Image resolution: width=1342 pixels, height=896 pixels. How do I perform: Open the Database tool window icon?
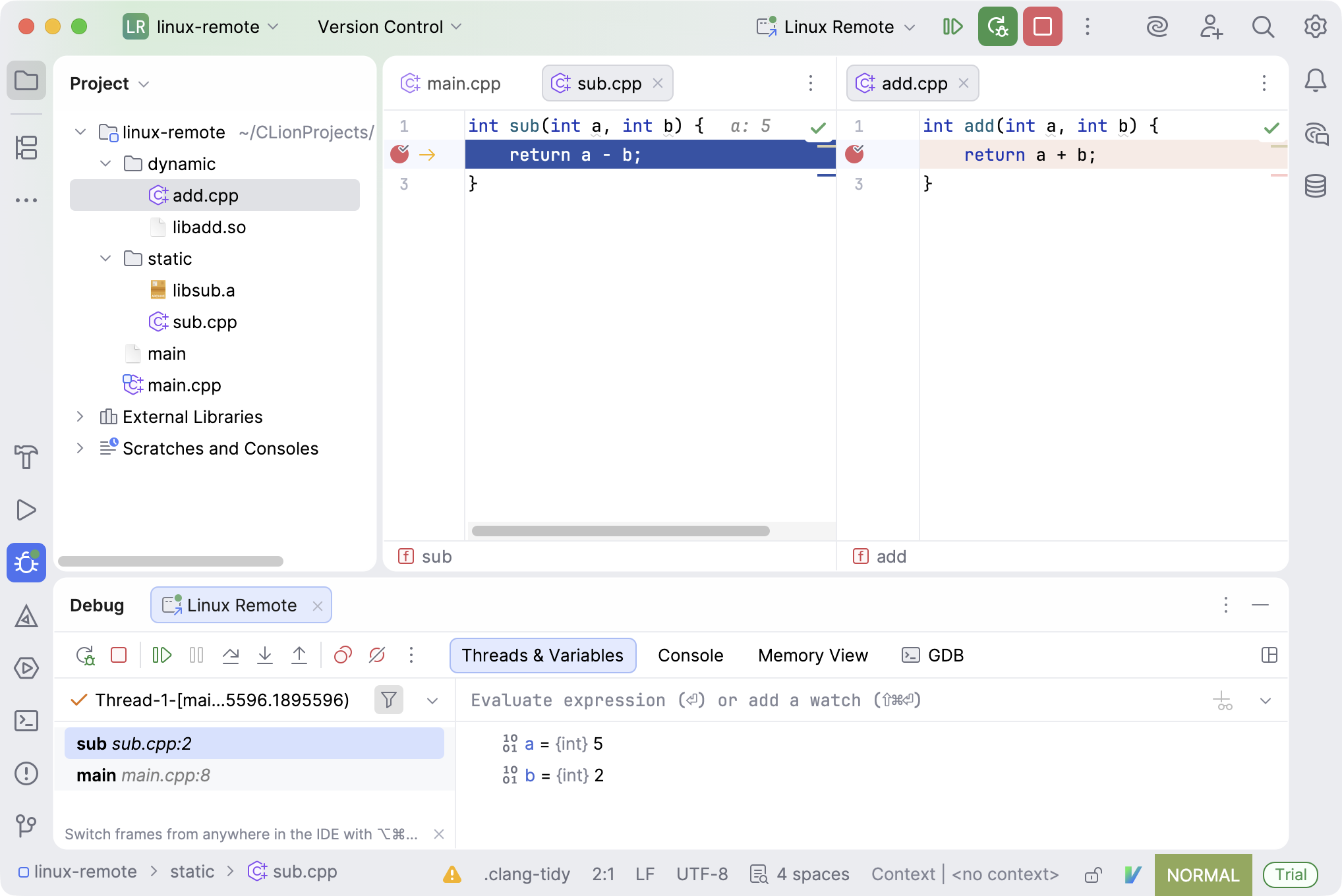tap(1315, 186)
